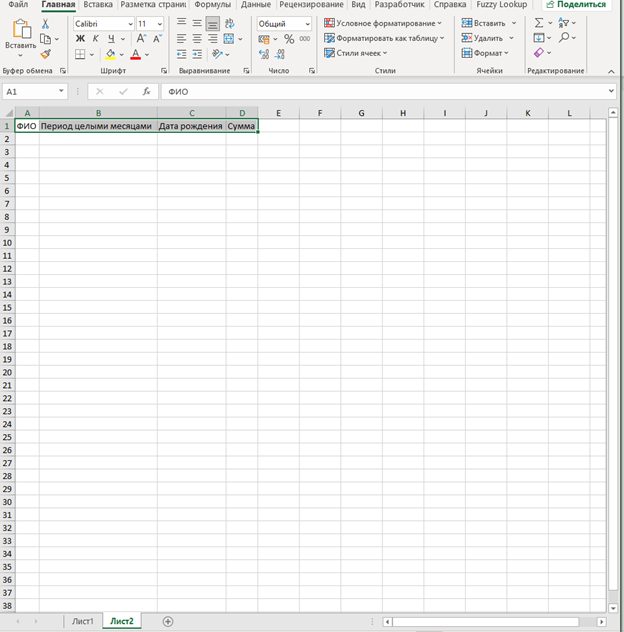Screen dimensions: 624x632
Task: Open Условное форматирование menu
Action: pyautogui.click(x=383, y=23)
